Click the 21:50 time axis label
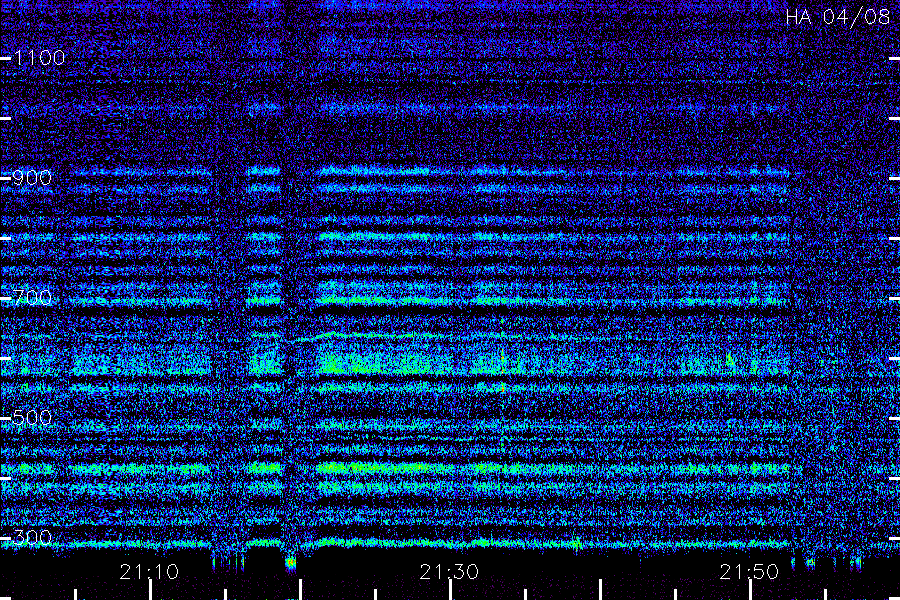This screenshot has height=600, width=900. [749, 572]
